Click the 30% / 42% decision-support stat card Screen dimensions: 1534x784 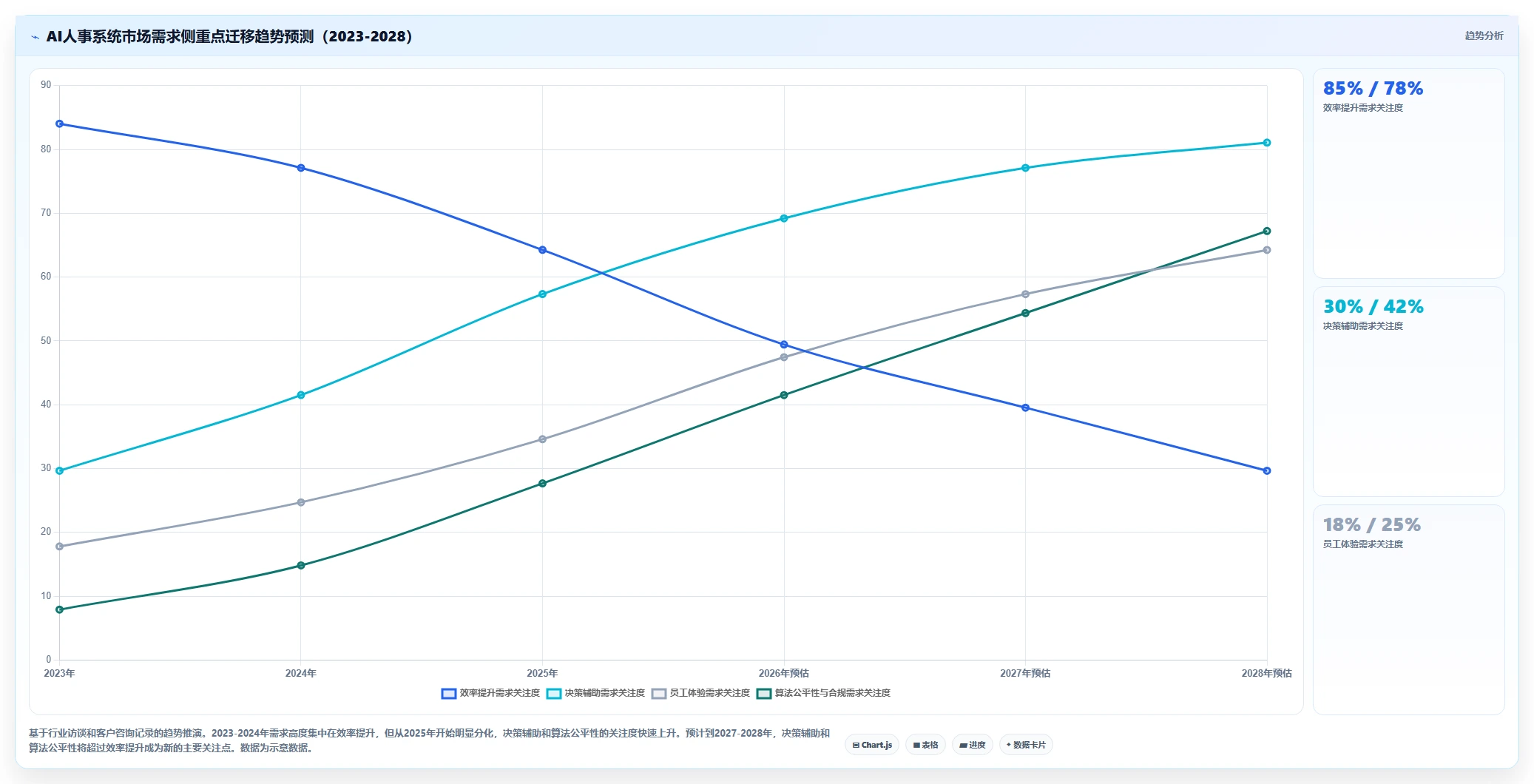click(1408, 391)
